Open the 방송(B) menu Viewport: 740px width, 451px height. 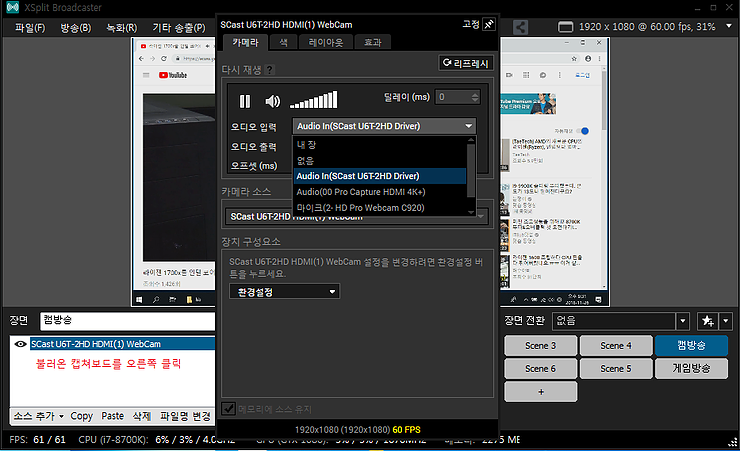(76, 28)
